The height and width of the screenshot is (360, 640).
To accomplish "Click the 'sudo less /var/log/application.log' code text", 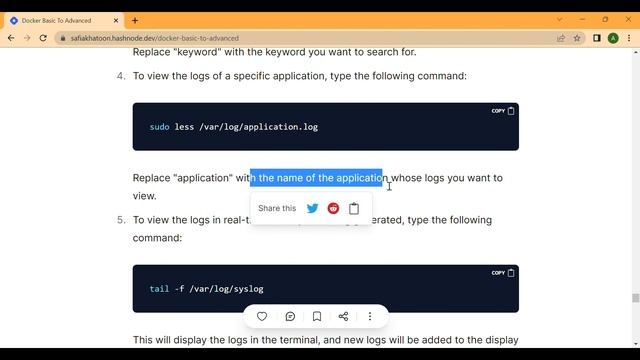I will 233,127.
